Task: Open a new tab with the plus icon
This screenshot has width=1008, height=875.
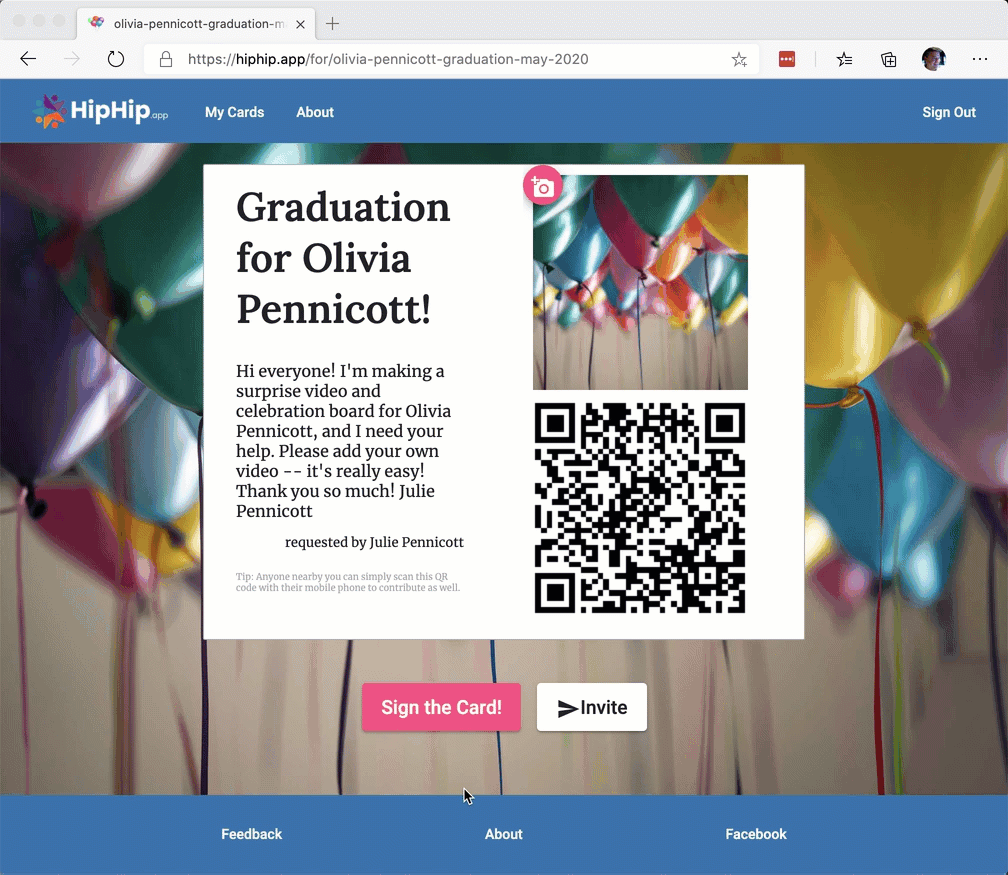Action: [332, 24]
